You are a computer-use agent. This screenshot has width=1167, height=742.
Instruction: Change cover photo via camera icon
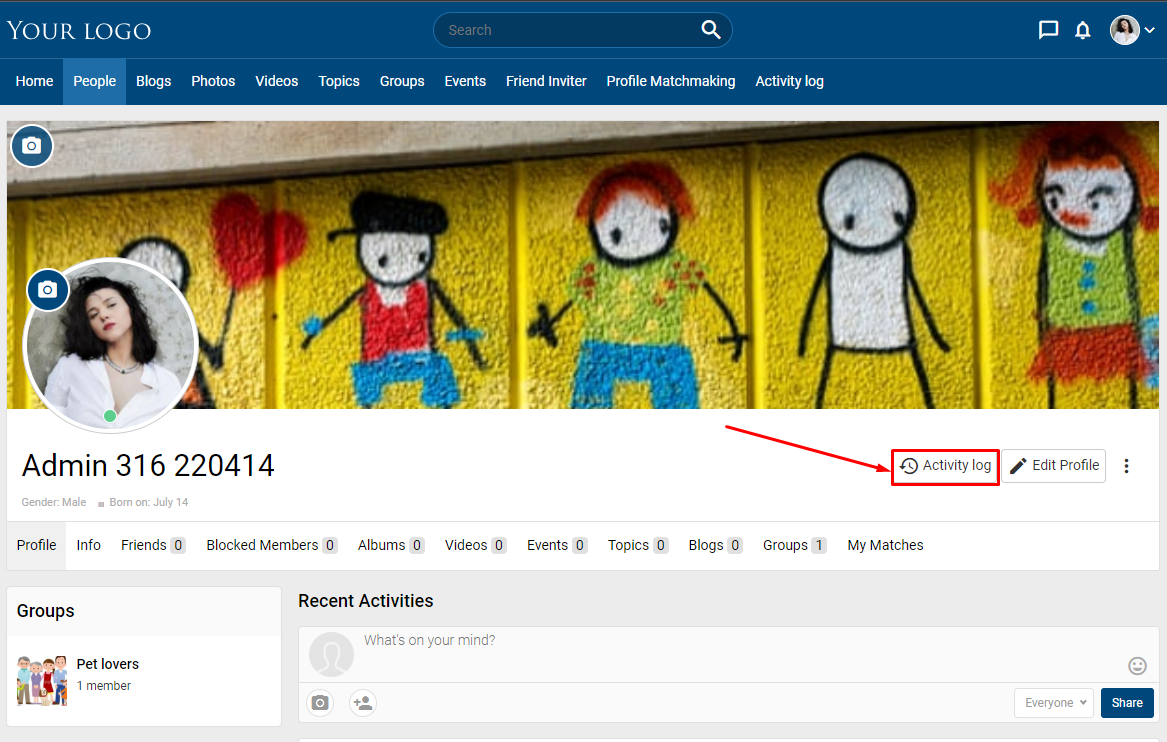(31, 145)
